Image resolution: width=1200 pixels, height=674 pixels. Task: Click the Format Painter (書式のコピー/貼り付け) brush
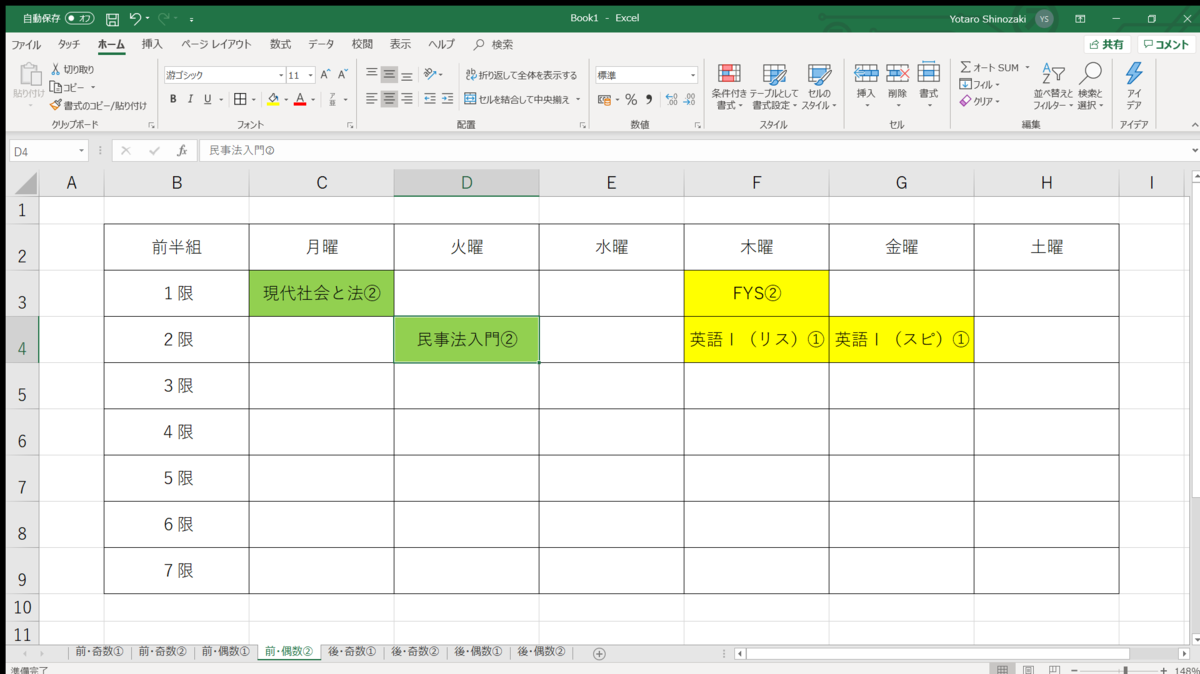(x=56, y=105)
